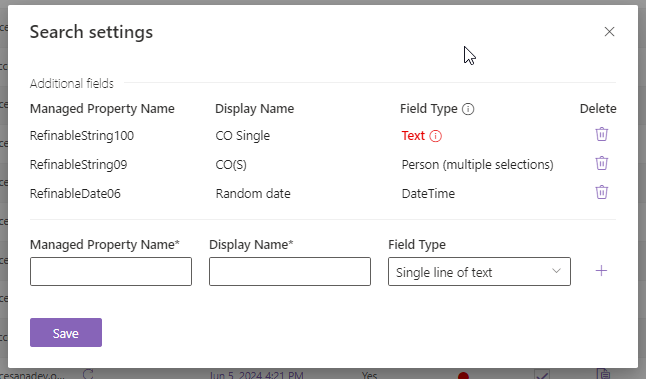Click the DateTime field type value
646x379 pixels.
(x=428, y=193)
